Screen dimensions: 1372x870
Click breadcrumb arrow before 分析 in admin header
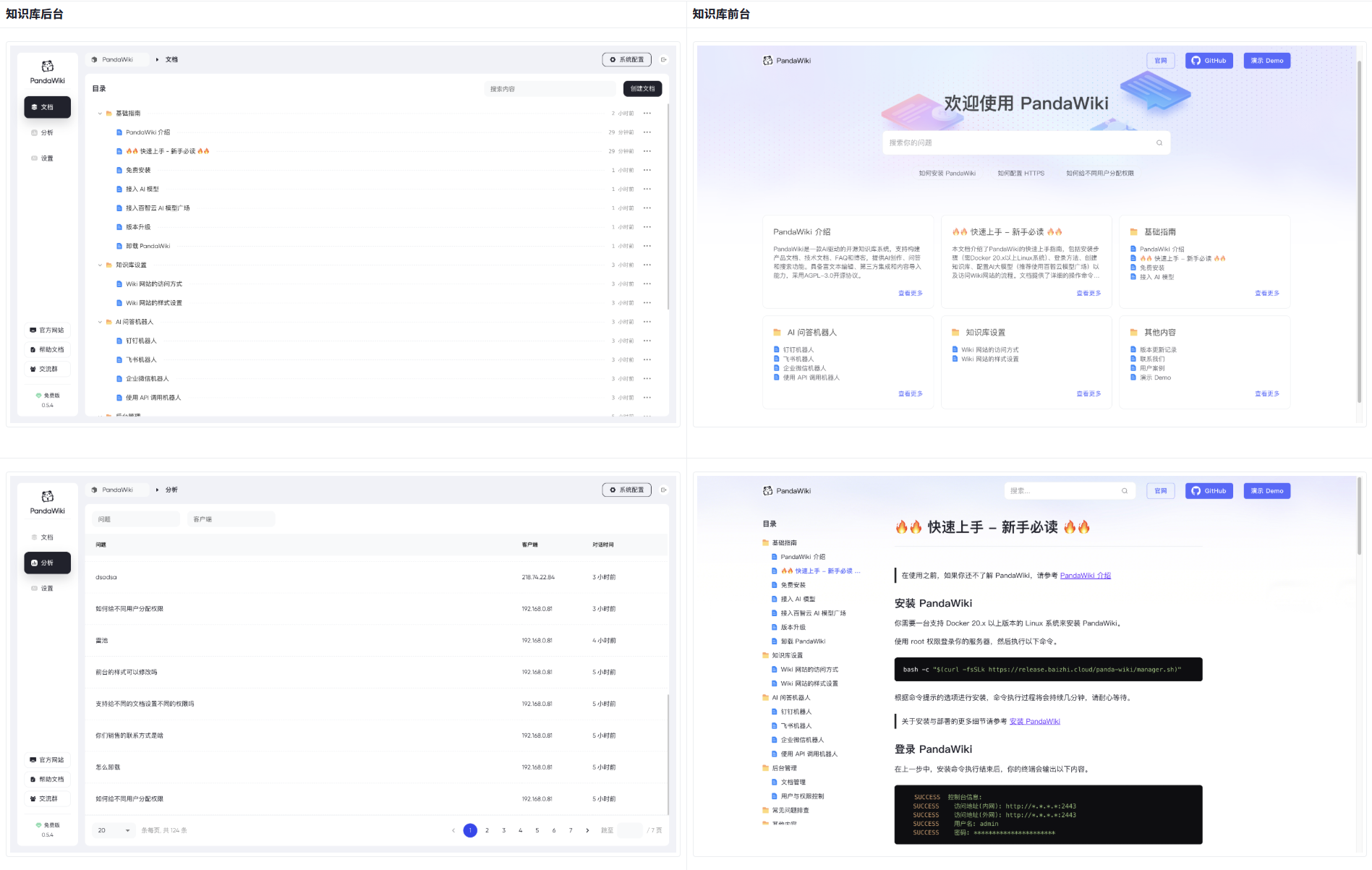(x=158, y=490)
